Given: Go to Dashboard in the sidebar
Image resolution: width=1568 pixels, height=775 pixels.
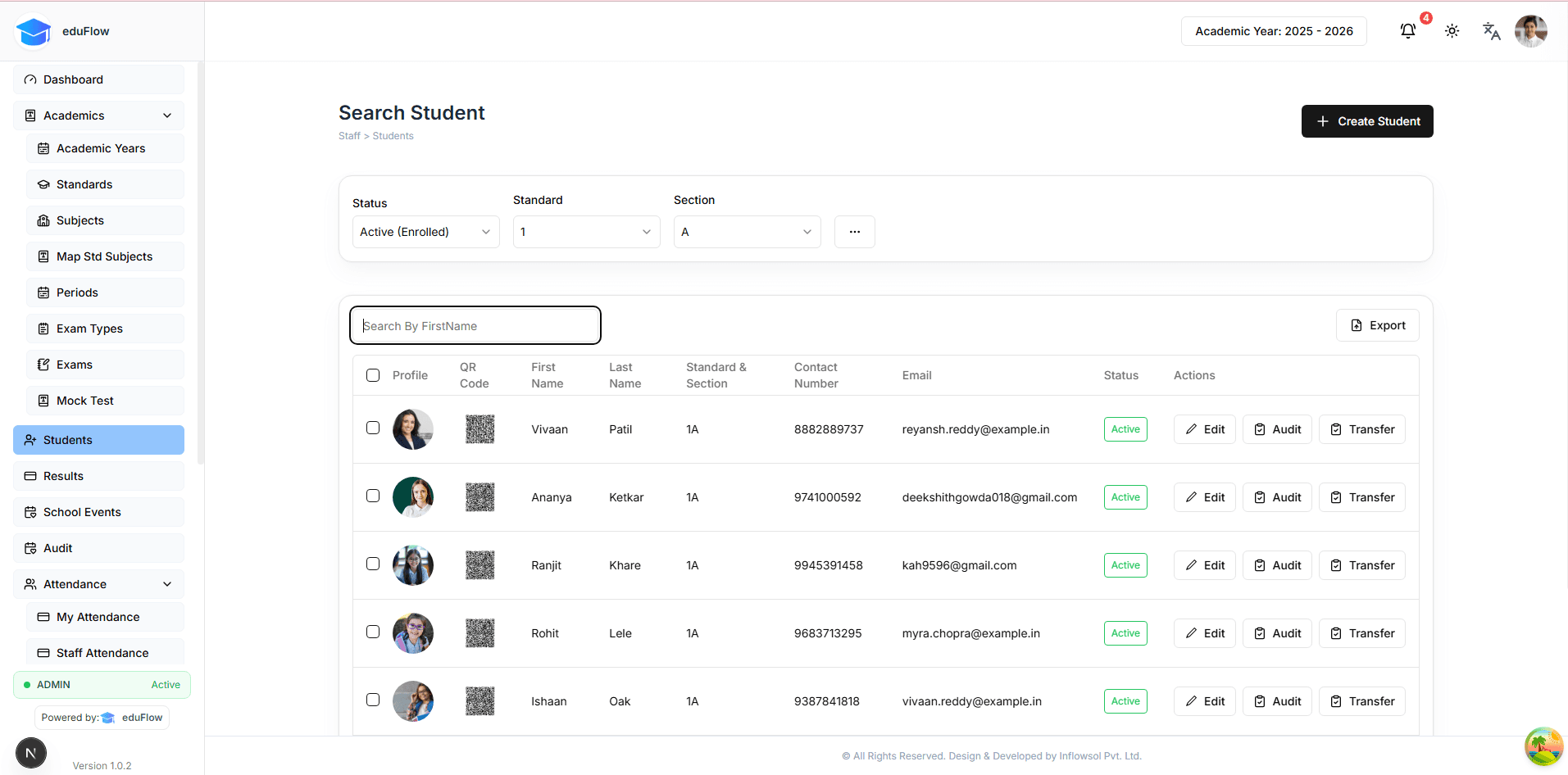Looking at the screenshot, I should [x=98, y=79].
